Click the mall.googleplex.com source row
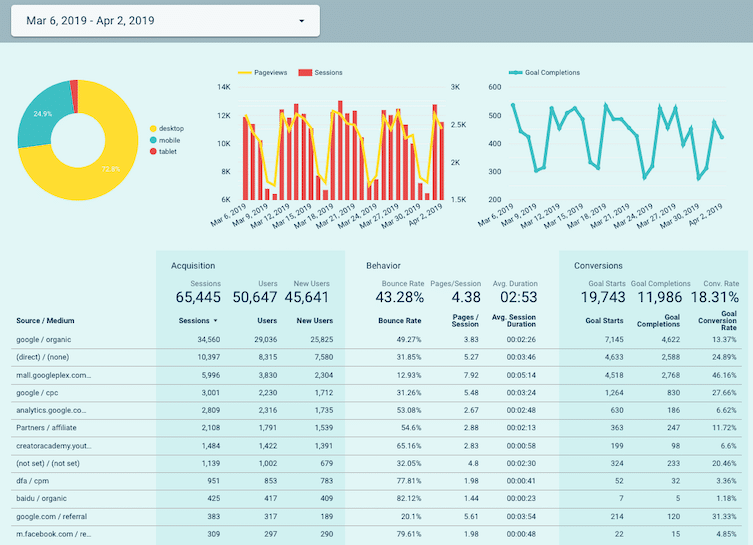Image resolution: width=753 pixels, height=545 pixels. pos(55,375)
